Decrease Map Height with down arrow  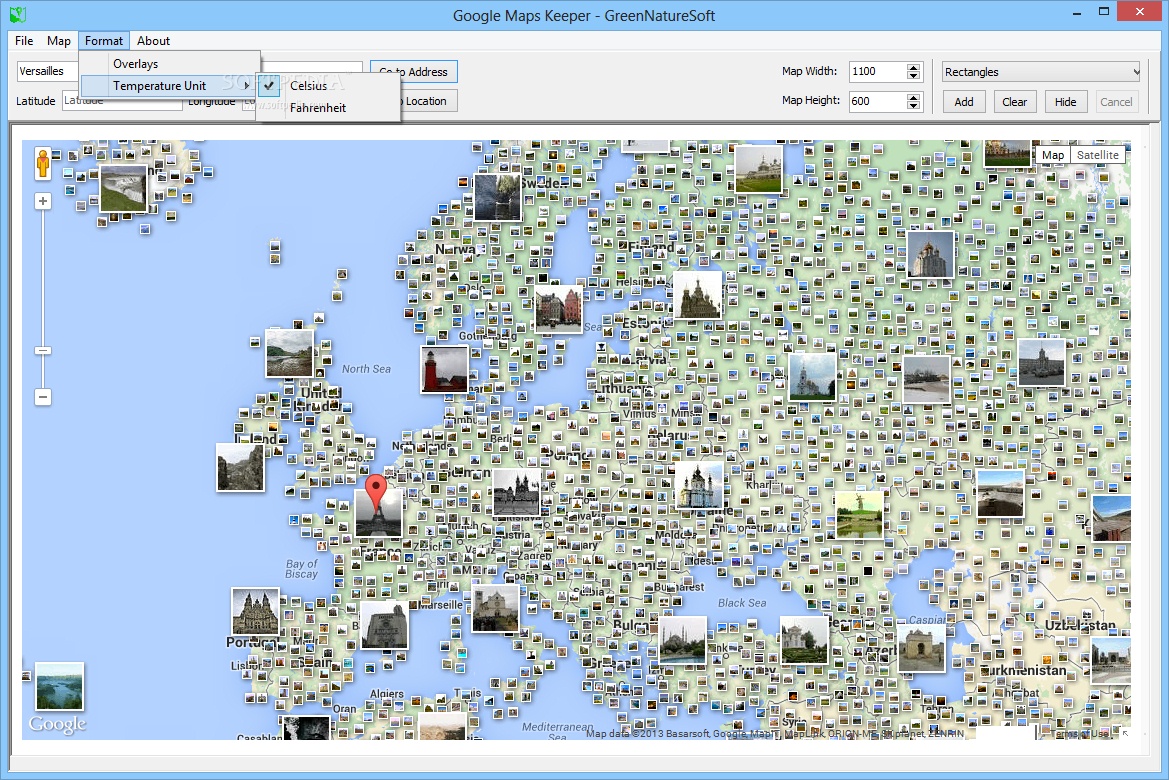coord(913,106)
